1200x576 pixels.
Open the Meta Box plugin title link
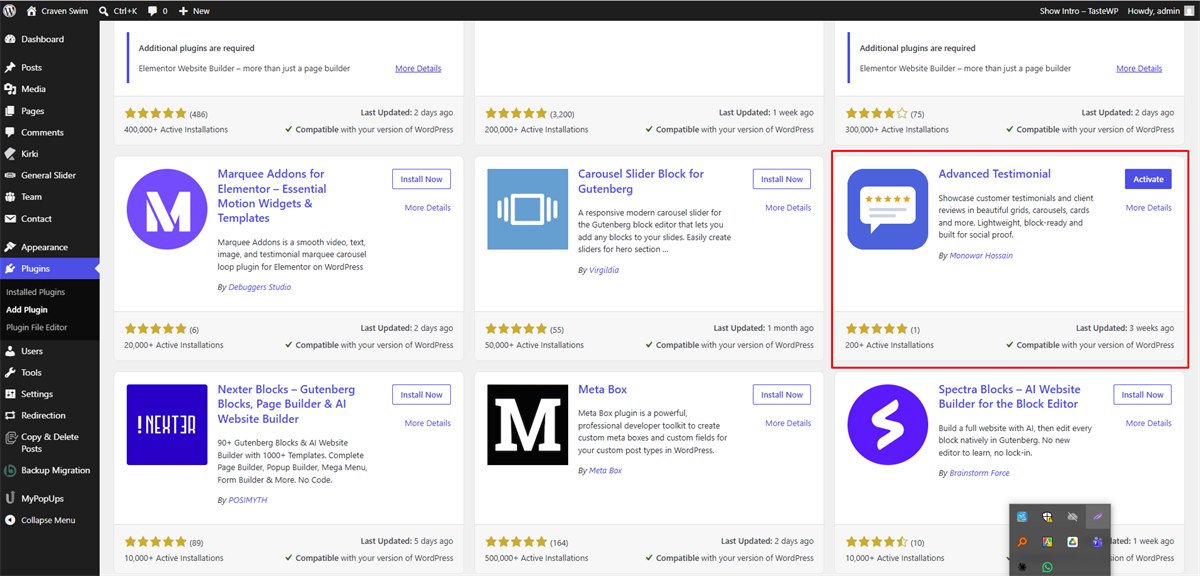click(603, 389)
